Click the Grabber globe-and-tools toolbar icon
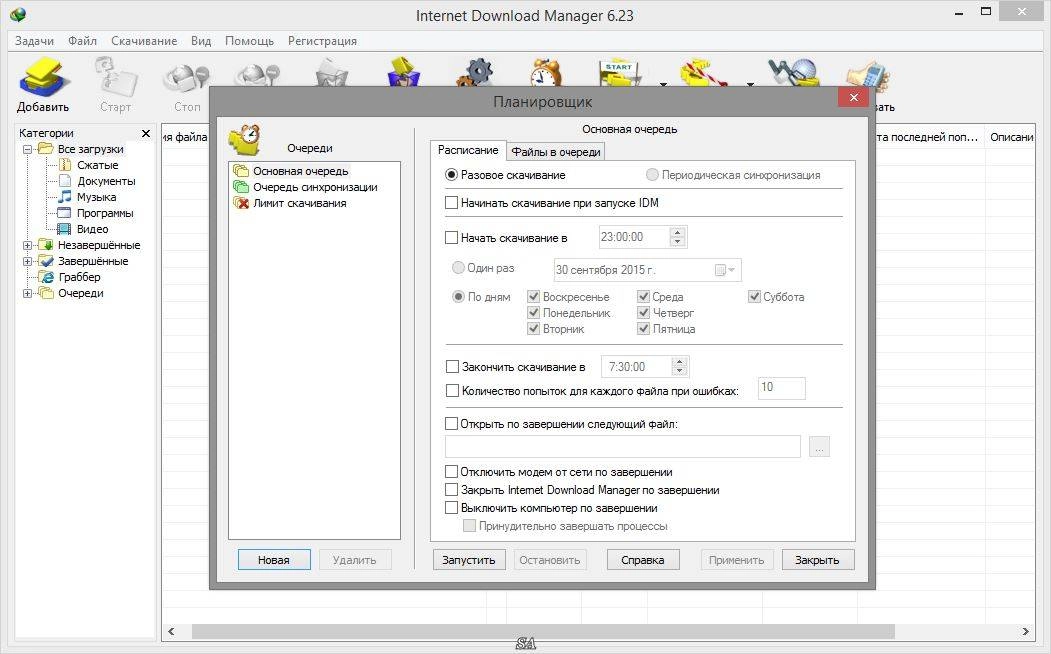Viewport: 1051px width, 654px height. 794,72
